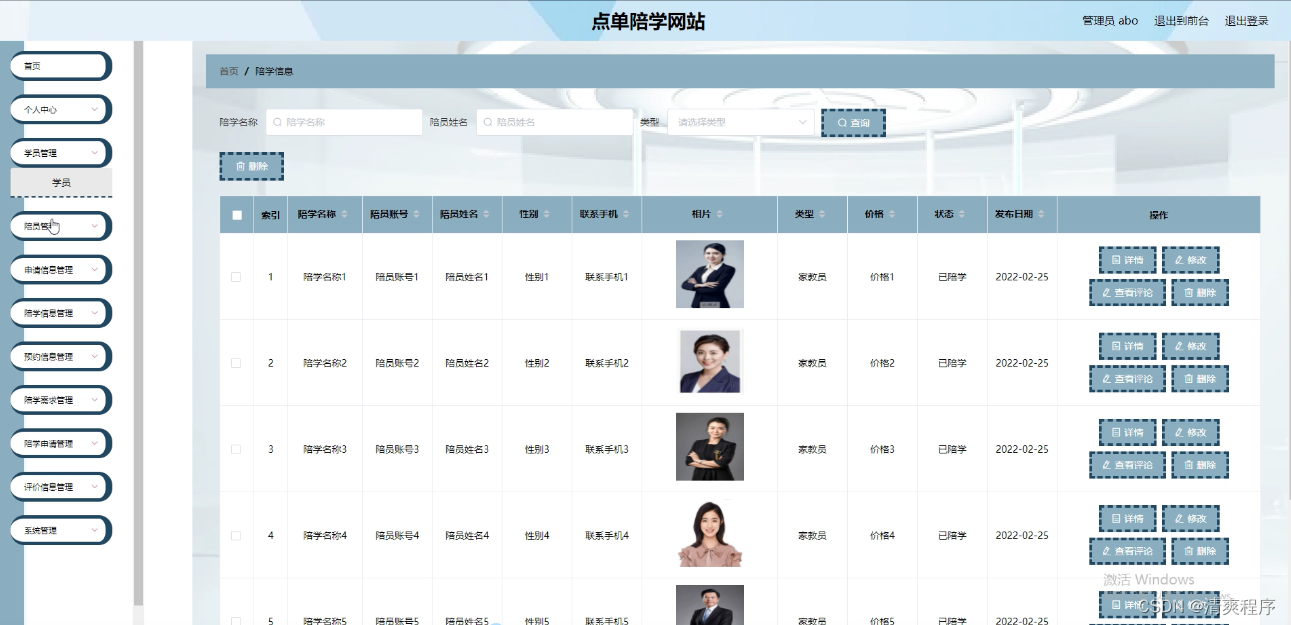The height and width of the screenshot is (625, 1291).
Task: Expand 陪学申请管理 sidebar menu
Action: tap(61, 443)
